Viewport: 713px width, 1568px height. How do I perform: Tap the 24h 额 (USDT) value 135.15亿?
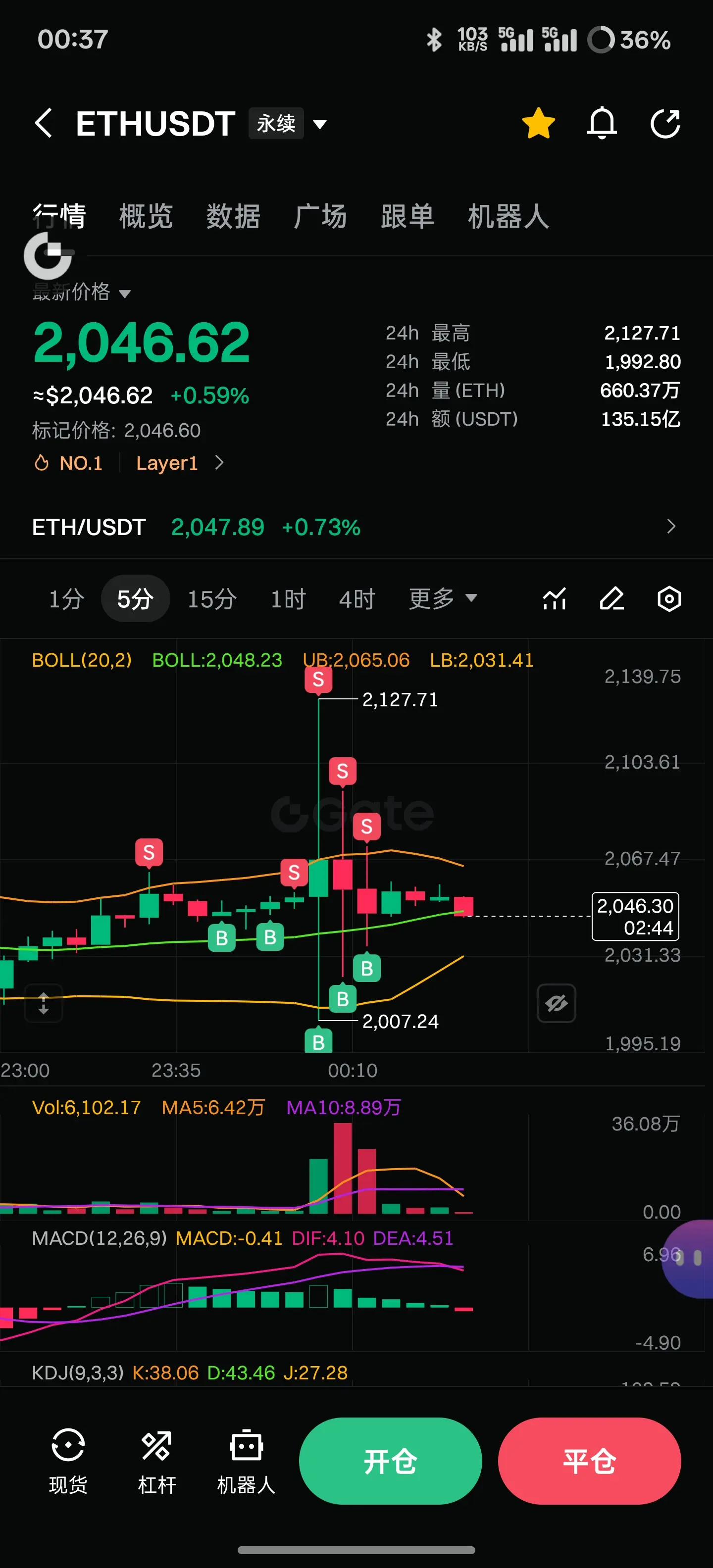(x=641, y=419)
